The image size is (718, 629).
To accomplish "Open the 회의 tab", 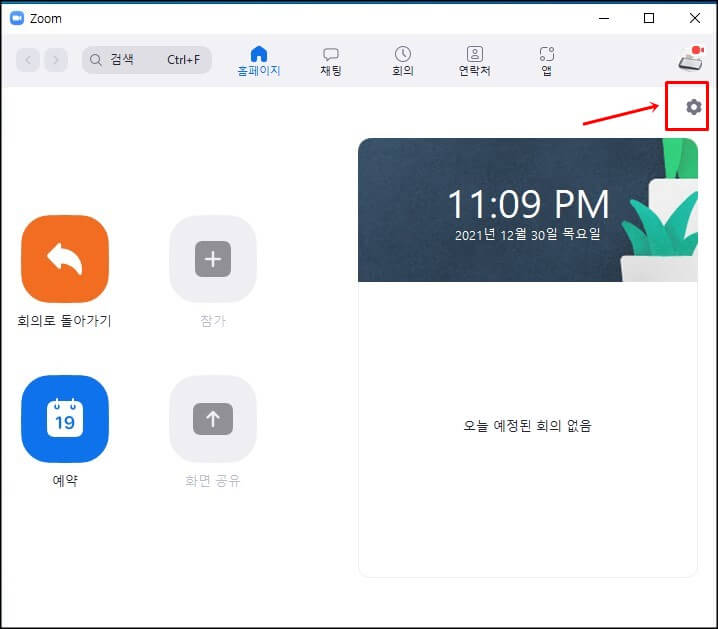I will (x=403, y=61).
